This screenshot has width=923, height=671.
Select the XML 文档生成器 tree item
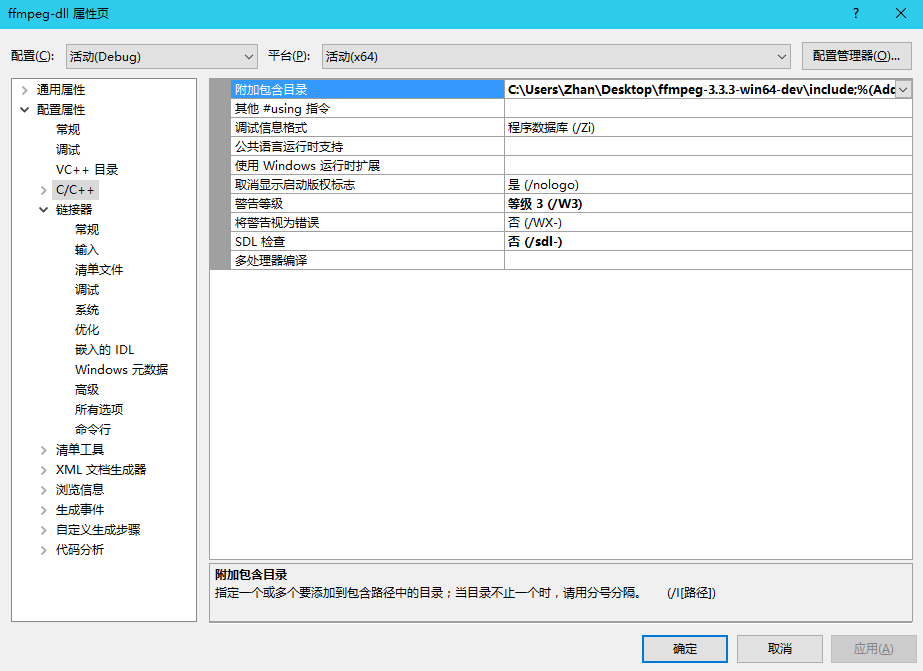coord(101,470)
